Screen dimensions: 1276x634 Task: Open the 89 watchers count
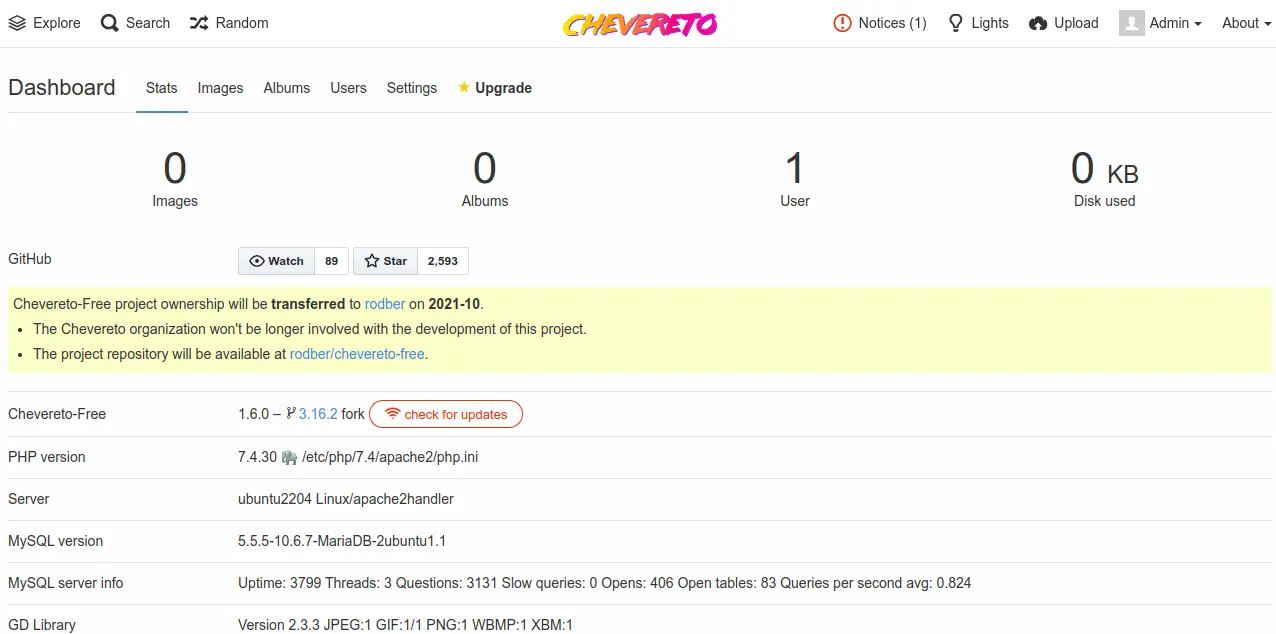332,261
